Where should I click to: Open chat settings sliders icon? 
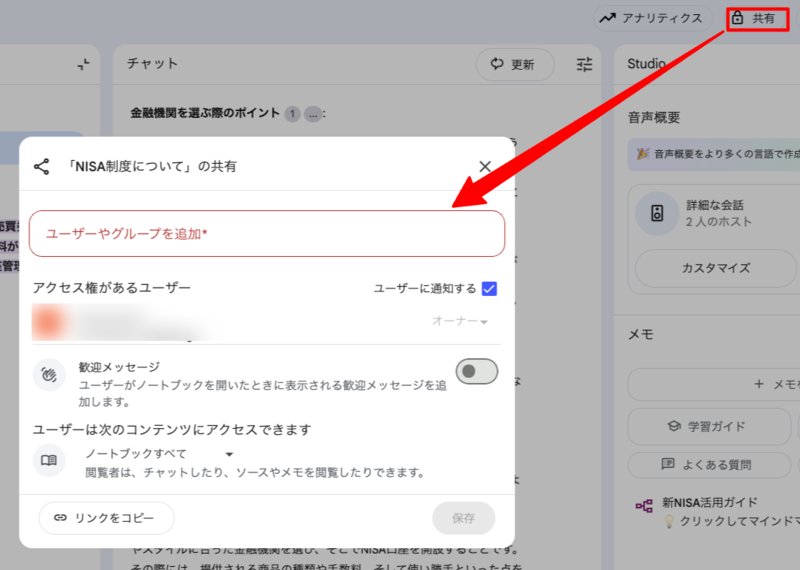pyautogui.click(x=584, y=64)
